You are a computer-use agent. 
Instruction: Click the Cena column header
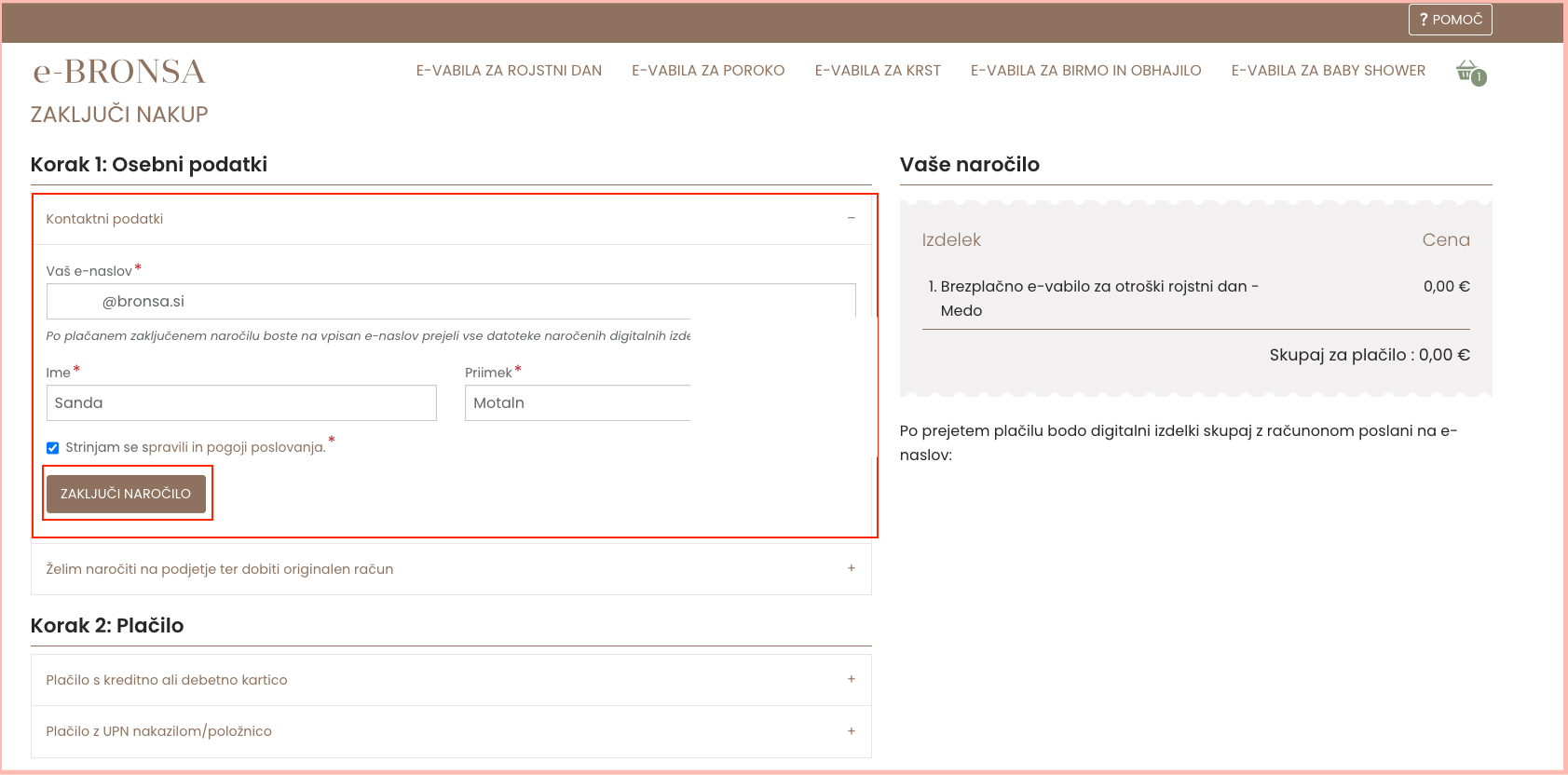pos(1446,239)
